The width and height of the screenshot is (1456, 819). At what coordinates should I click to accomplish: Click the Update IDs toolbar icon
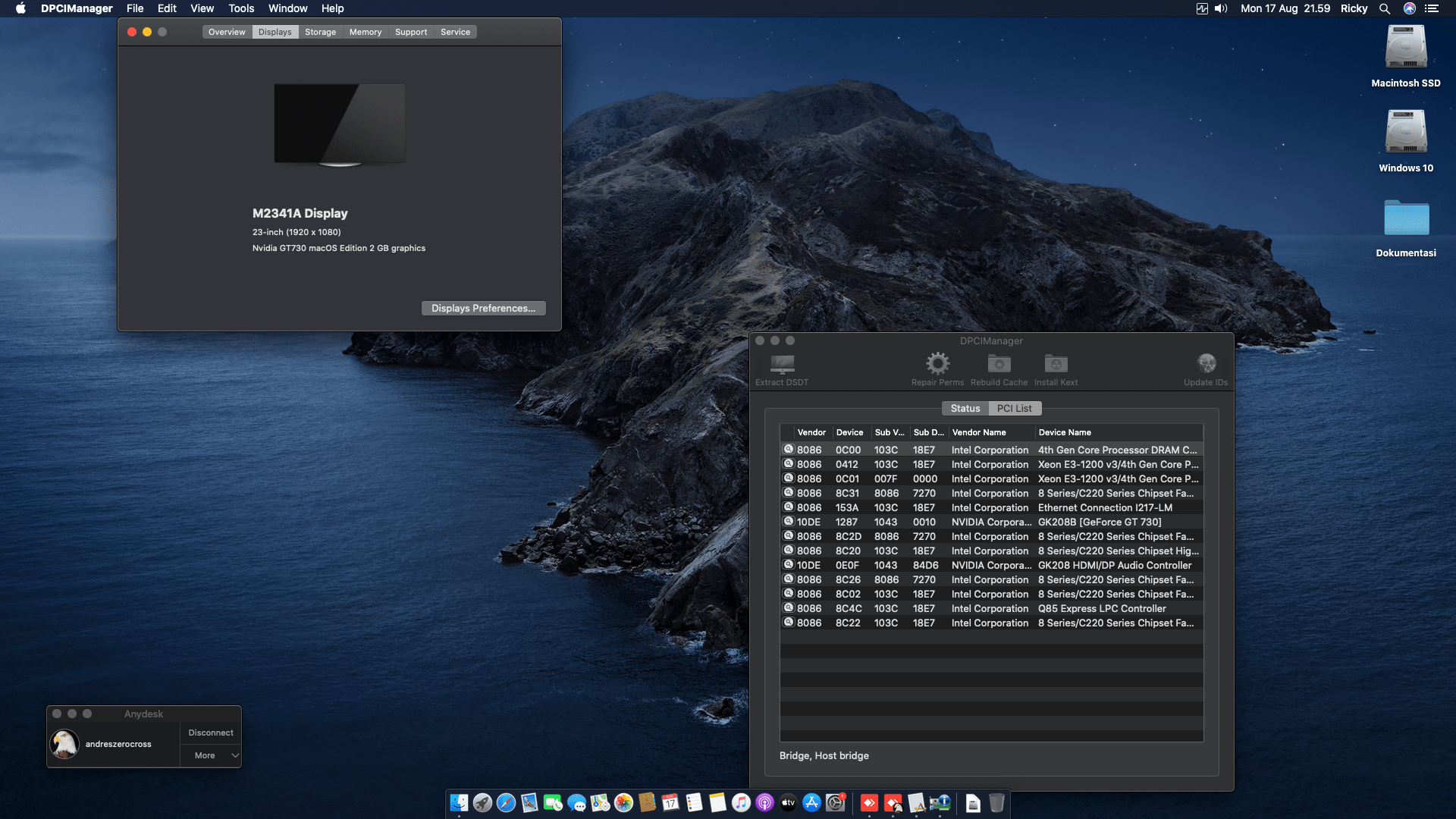[x=1206, y=364]
